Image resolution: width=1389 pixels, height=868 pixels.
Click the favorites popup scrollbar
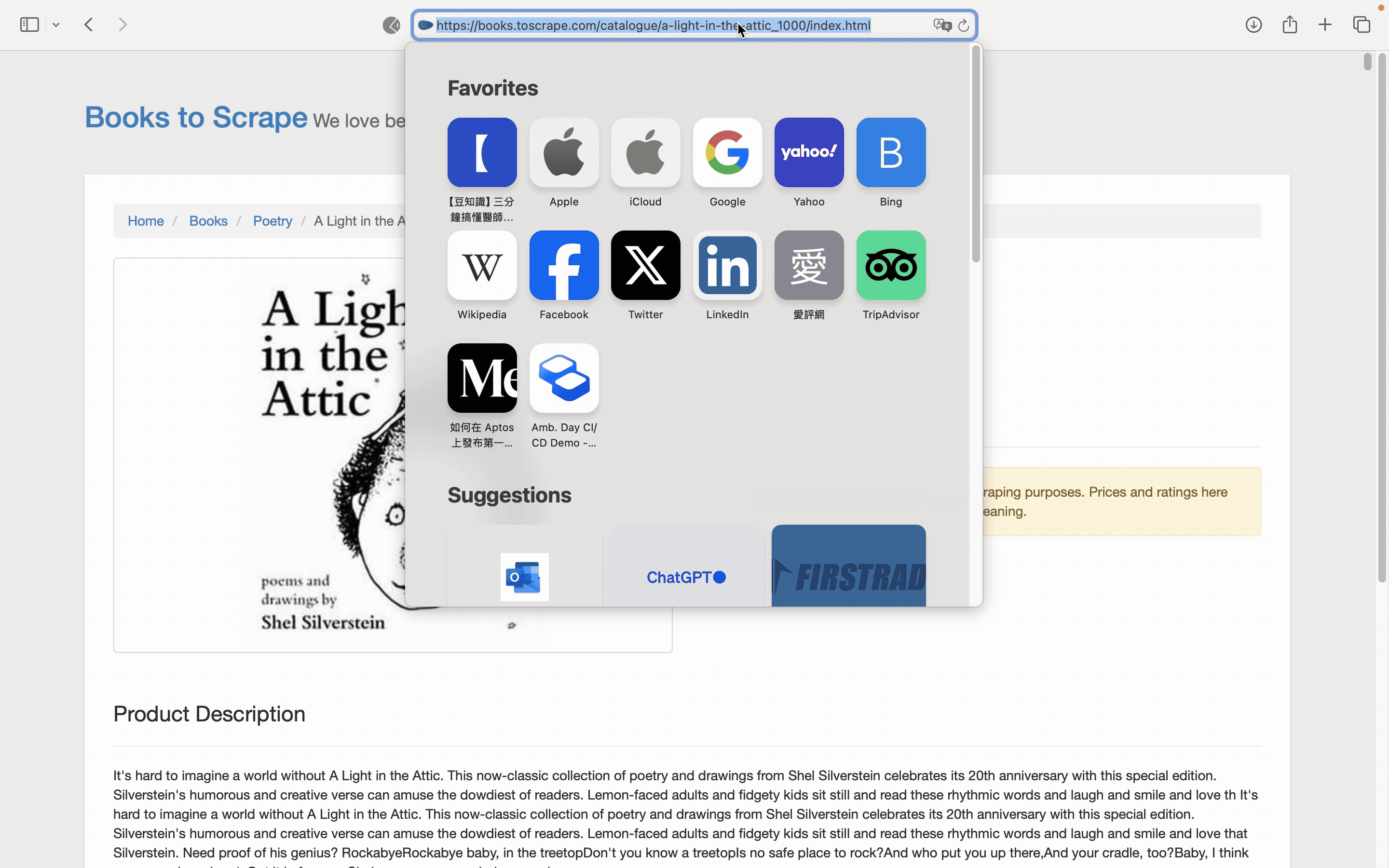pos(976,154)
